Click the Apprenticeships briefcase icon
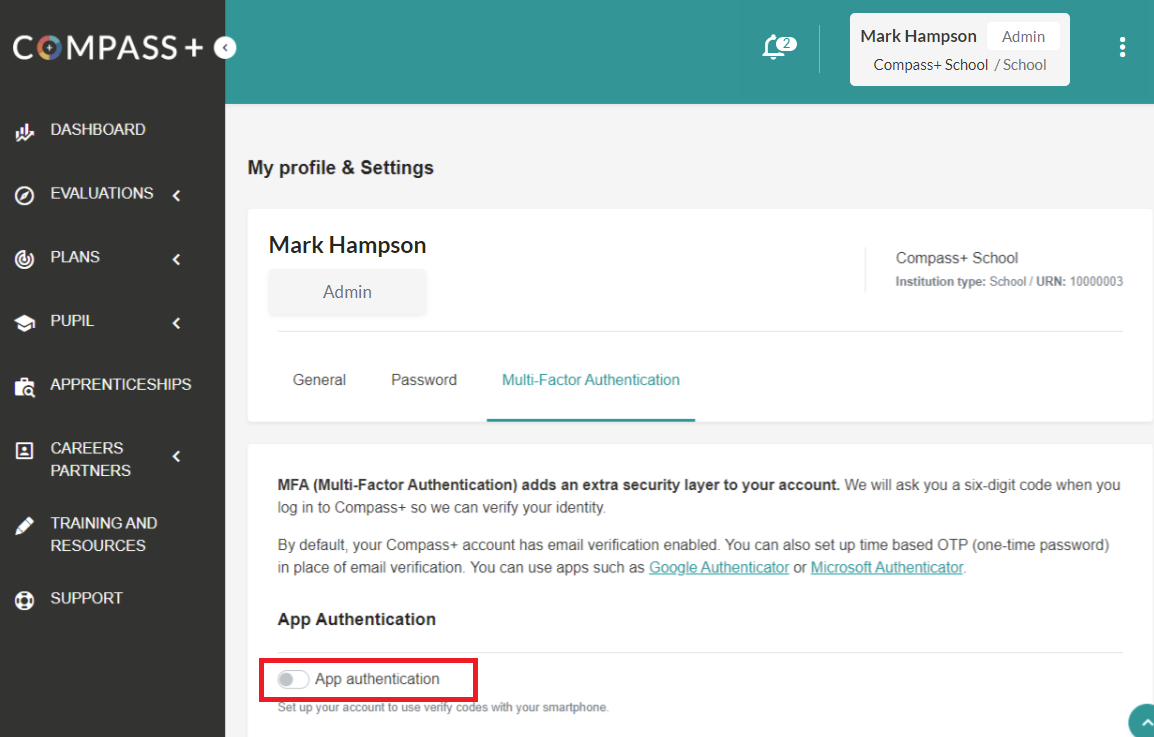 24,387
